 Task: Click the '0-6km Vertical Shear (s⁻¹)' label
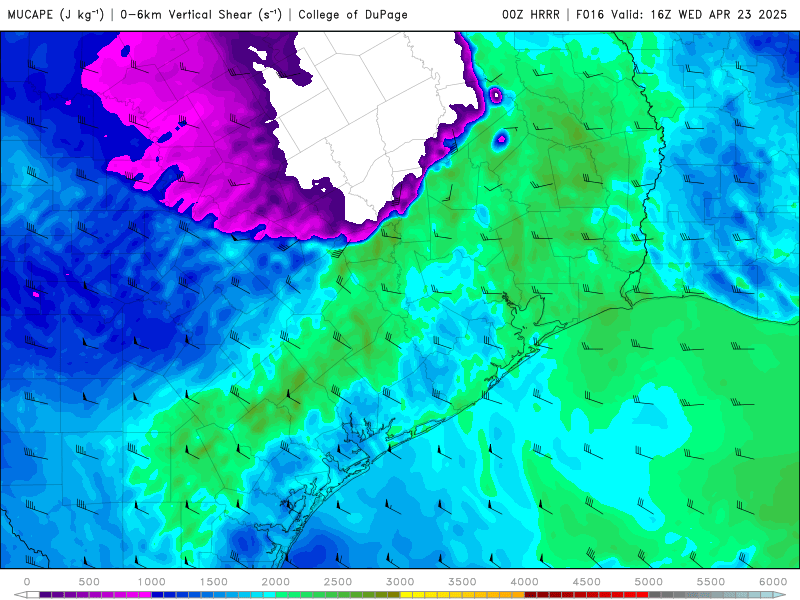tap(201, 14)
